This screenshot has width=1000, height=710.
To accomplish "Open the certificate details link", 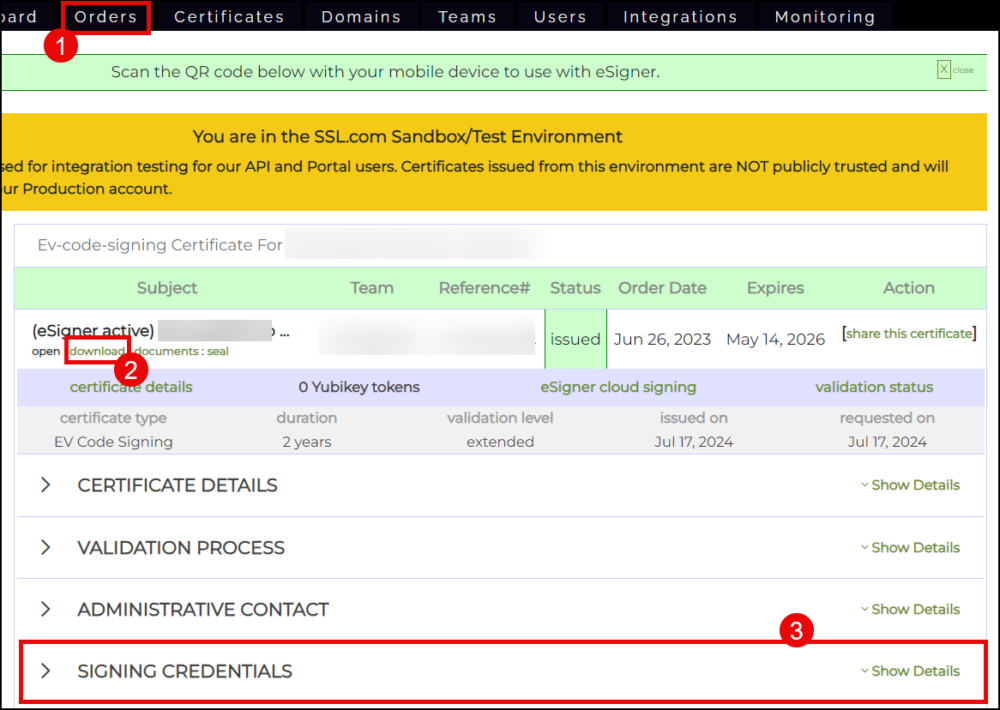I will [131, 387].
